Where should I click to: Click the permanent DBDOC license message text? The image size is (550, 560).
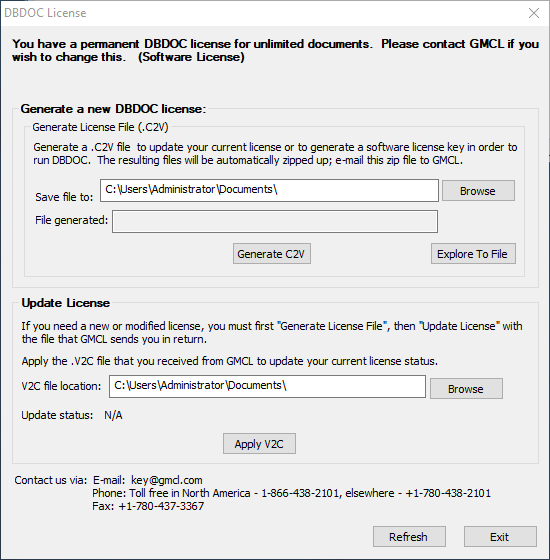tap(275, 50)
